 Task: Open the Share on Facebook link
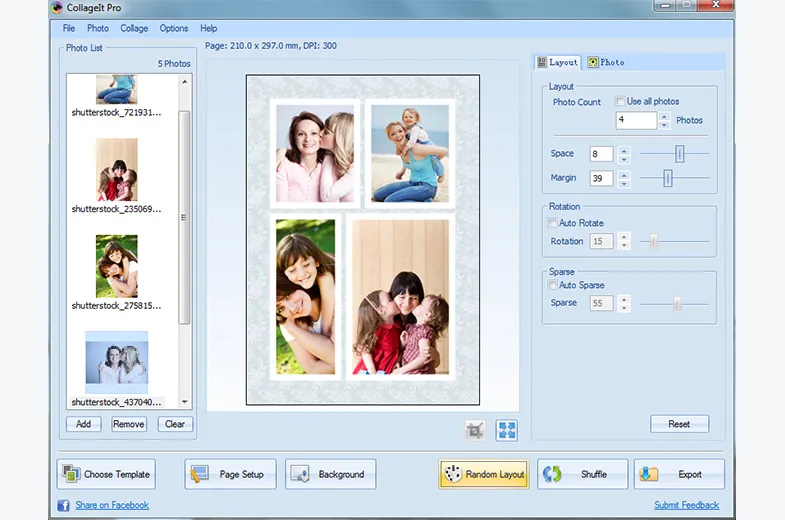tap(112, 505)
